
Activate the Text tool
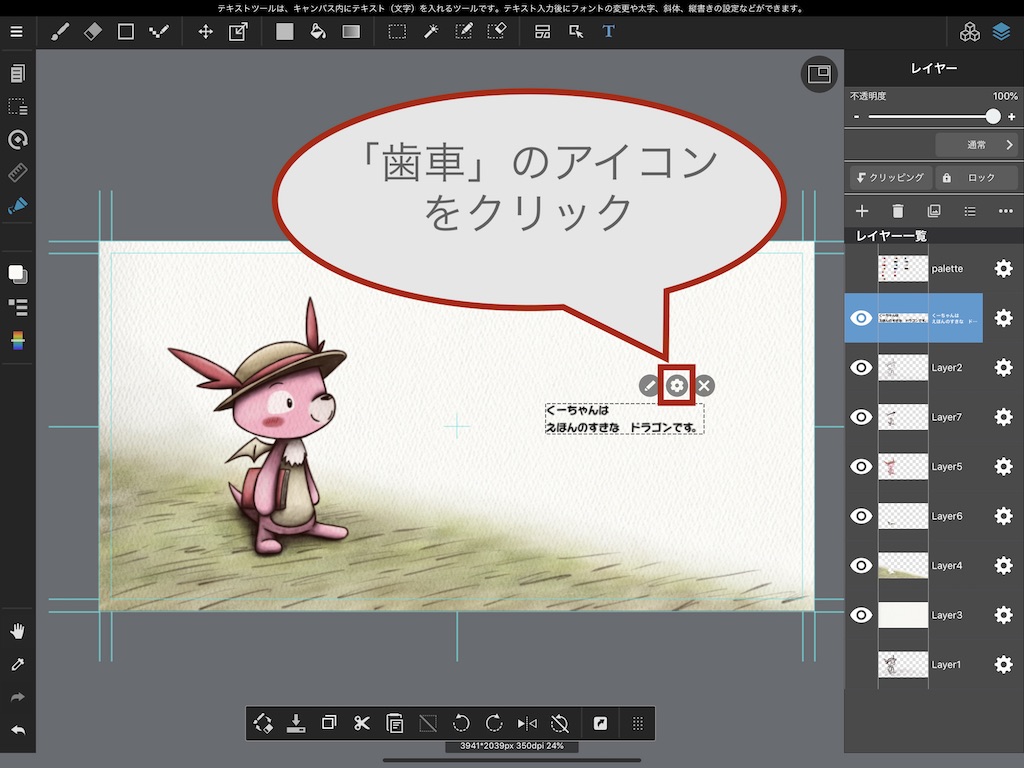tap(608, 32)
